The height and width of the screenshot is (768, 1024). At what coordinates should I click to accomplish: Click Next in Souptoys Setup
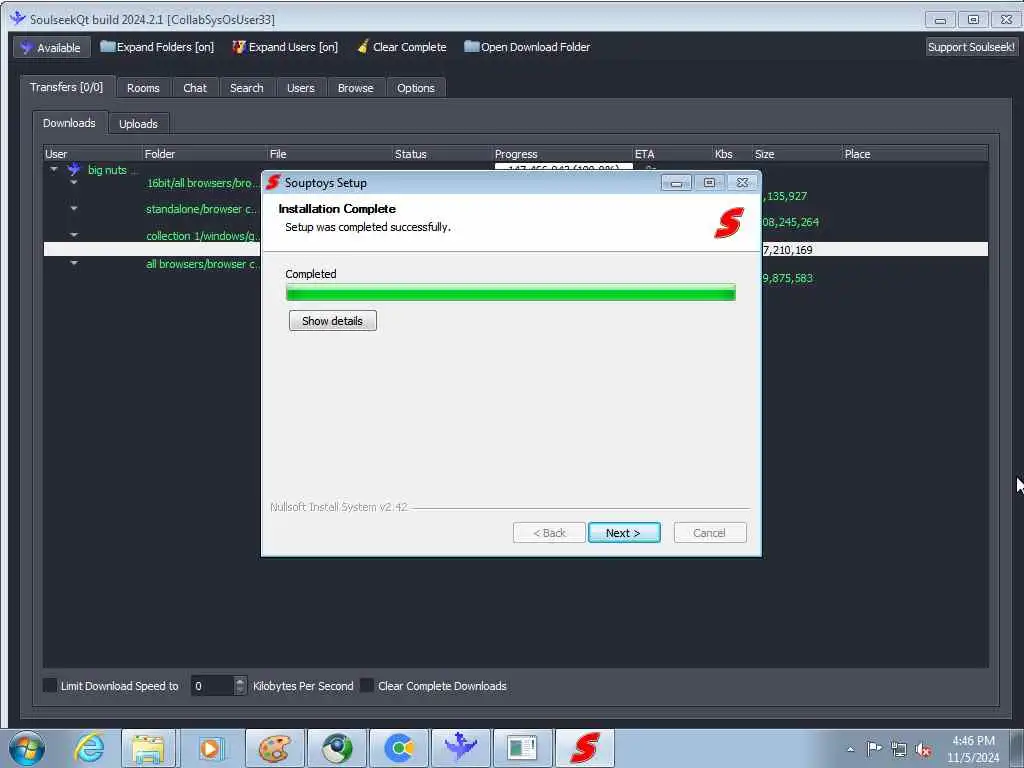point(624,533)
